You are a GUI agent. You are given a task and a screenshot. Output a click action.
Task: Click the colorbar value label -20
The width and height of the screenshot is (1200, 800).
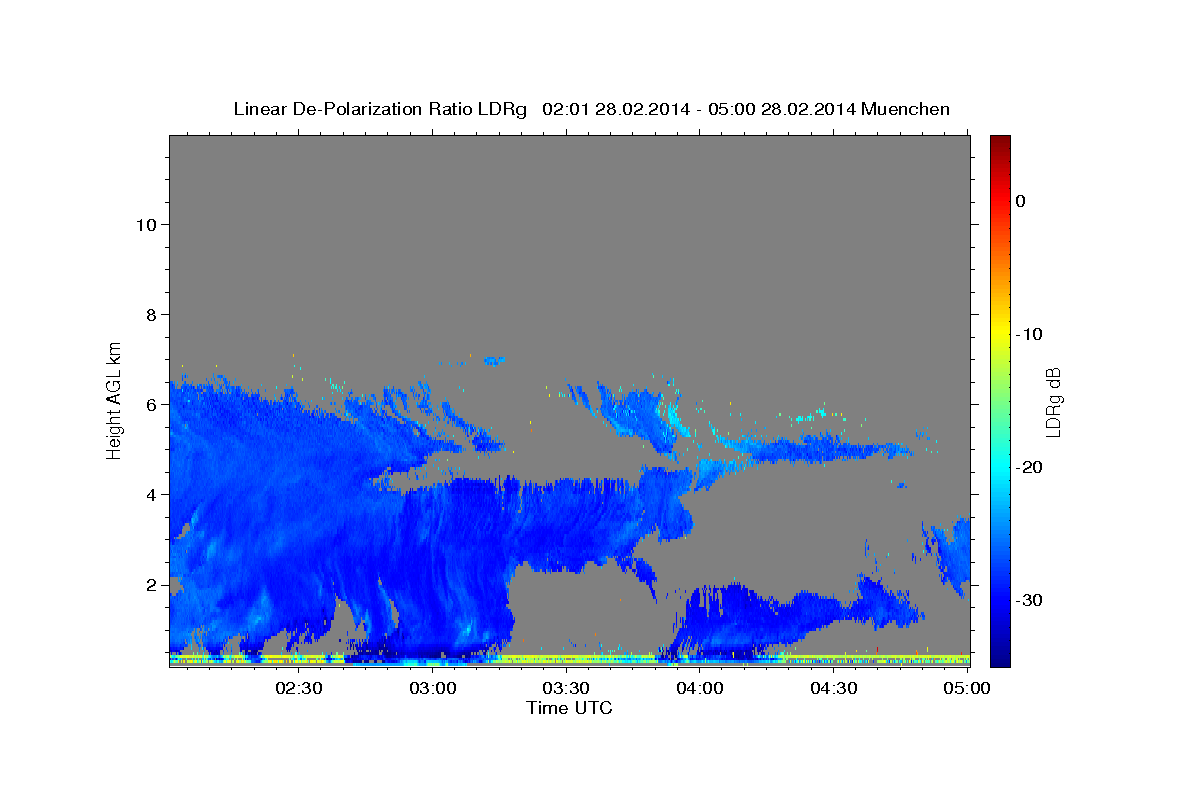pos(1030,467)
